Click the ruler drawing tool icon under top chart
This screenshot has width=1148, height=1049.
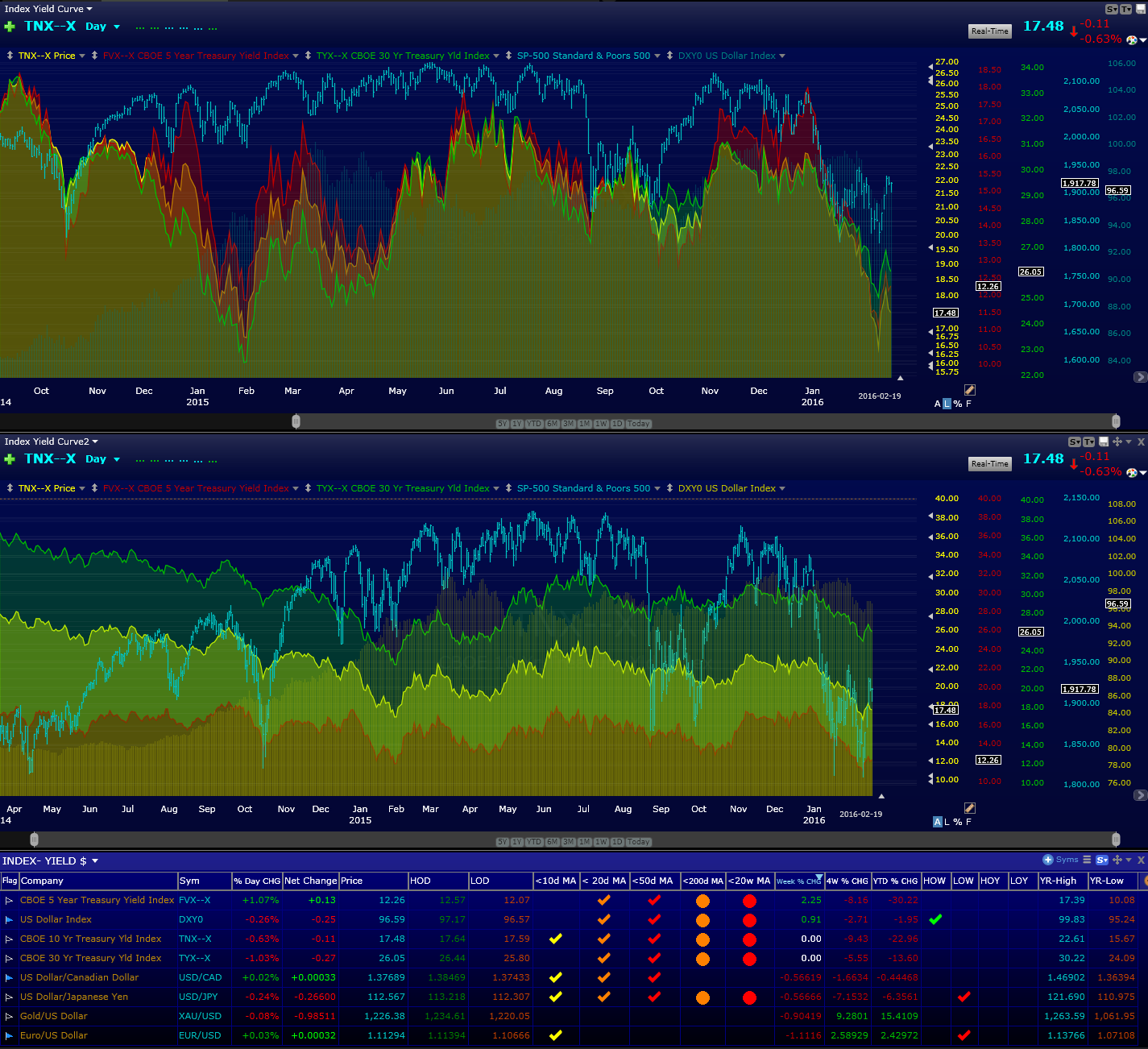970,390
